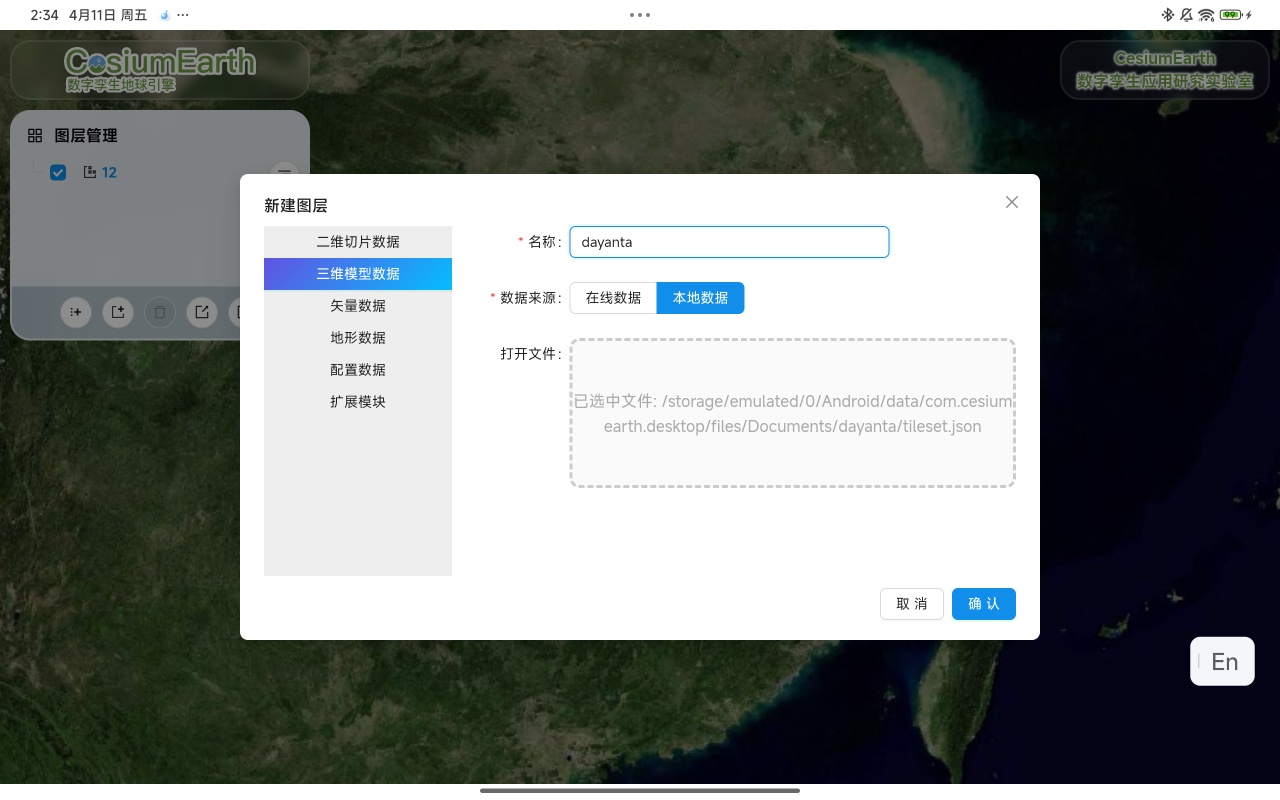Click the add group icon in layer toolbar

coord(76,312)
